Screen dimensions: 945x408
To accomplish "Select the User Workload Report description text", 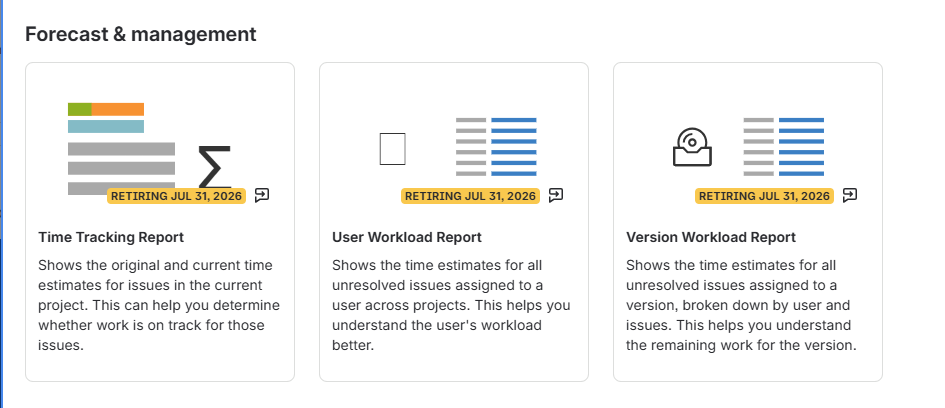I will (x=451, y=306).
